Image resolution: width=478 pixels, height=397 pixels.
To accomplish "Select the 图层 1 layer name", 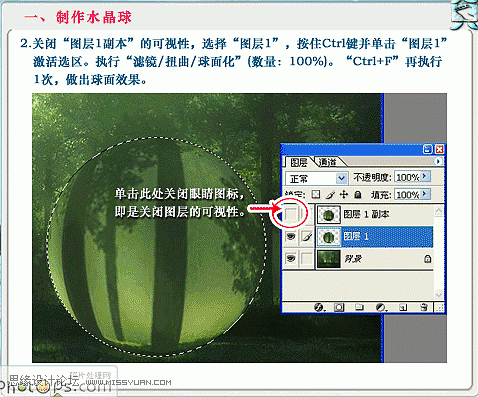I will pos(356,236).
